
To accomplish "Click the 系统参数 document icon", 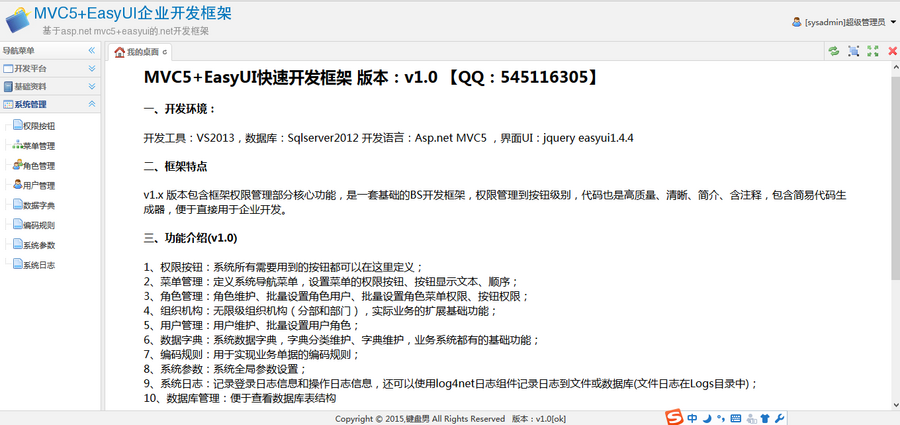I will (17, 244).
